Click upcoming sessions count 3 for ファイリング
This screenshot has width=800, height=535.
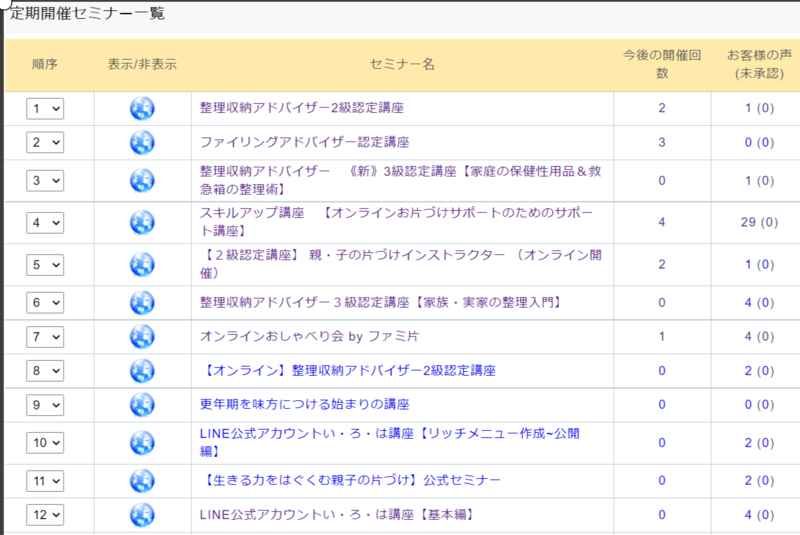(661, 142)
